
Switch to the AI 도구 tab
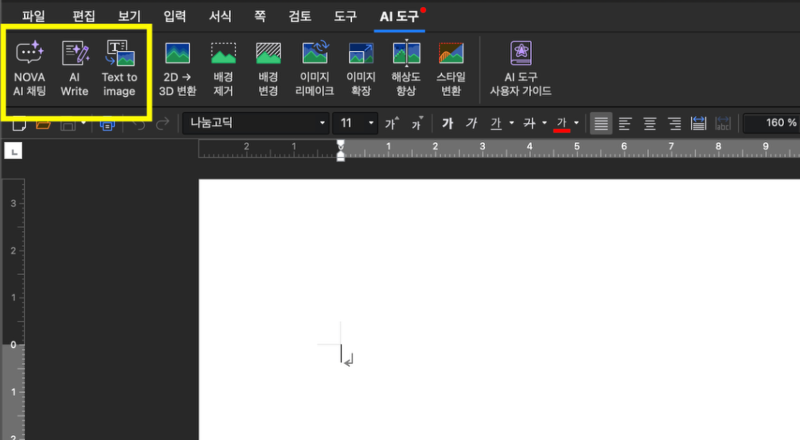coord(399,16)
